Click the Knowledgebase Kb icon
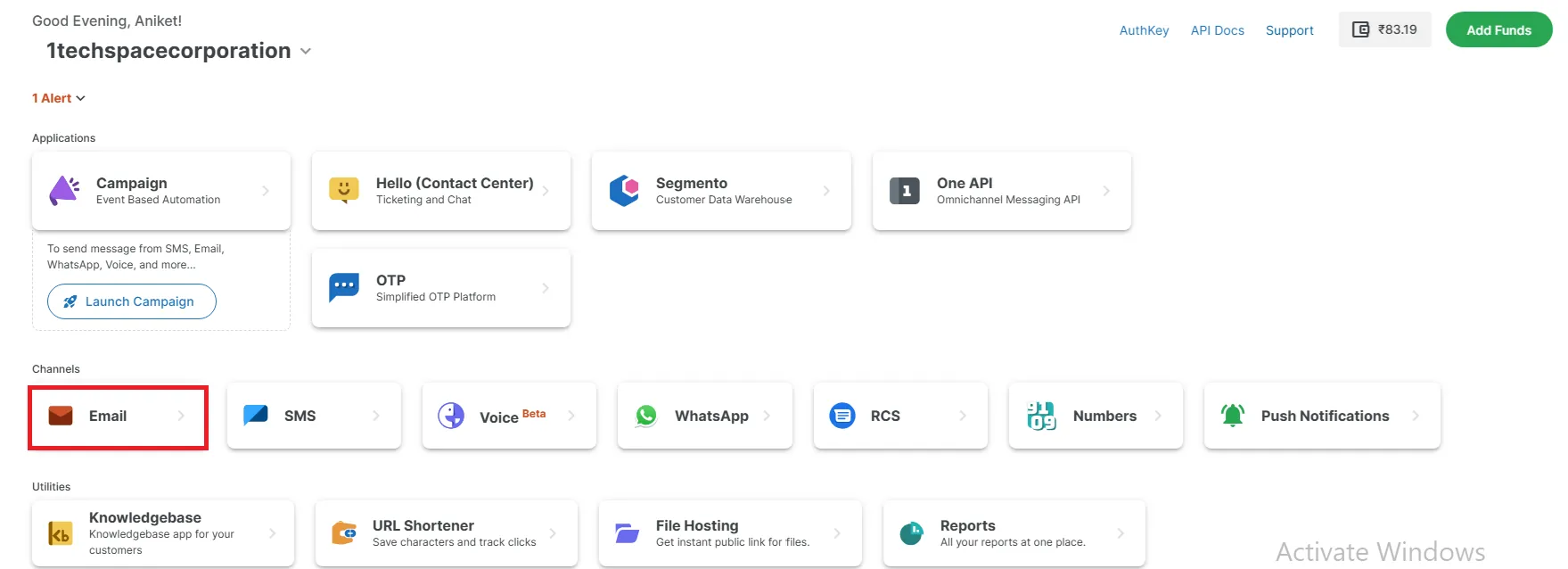 click(61, 533)
